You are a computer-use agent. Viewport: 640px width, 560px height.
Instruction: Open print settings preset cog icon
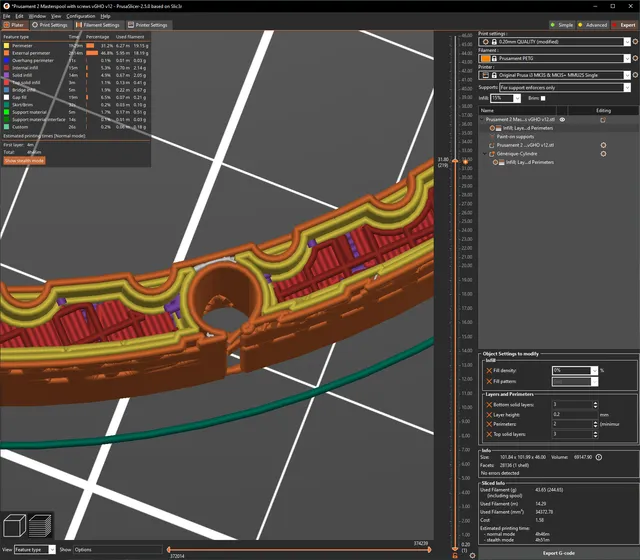coord(635,42)
